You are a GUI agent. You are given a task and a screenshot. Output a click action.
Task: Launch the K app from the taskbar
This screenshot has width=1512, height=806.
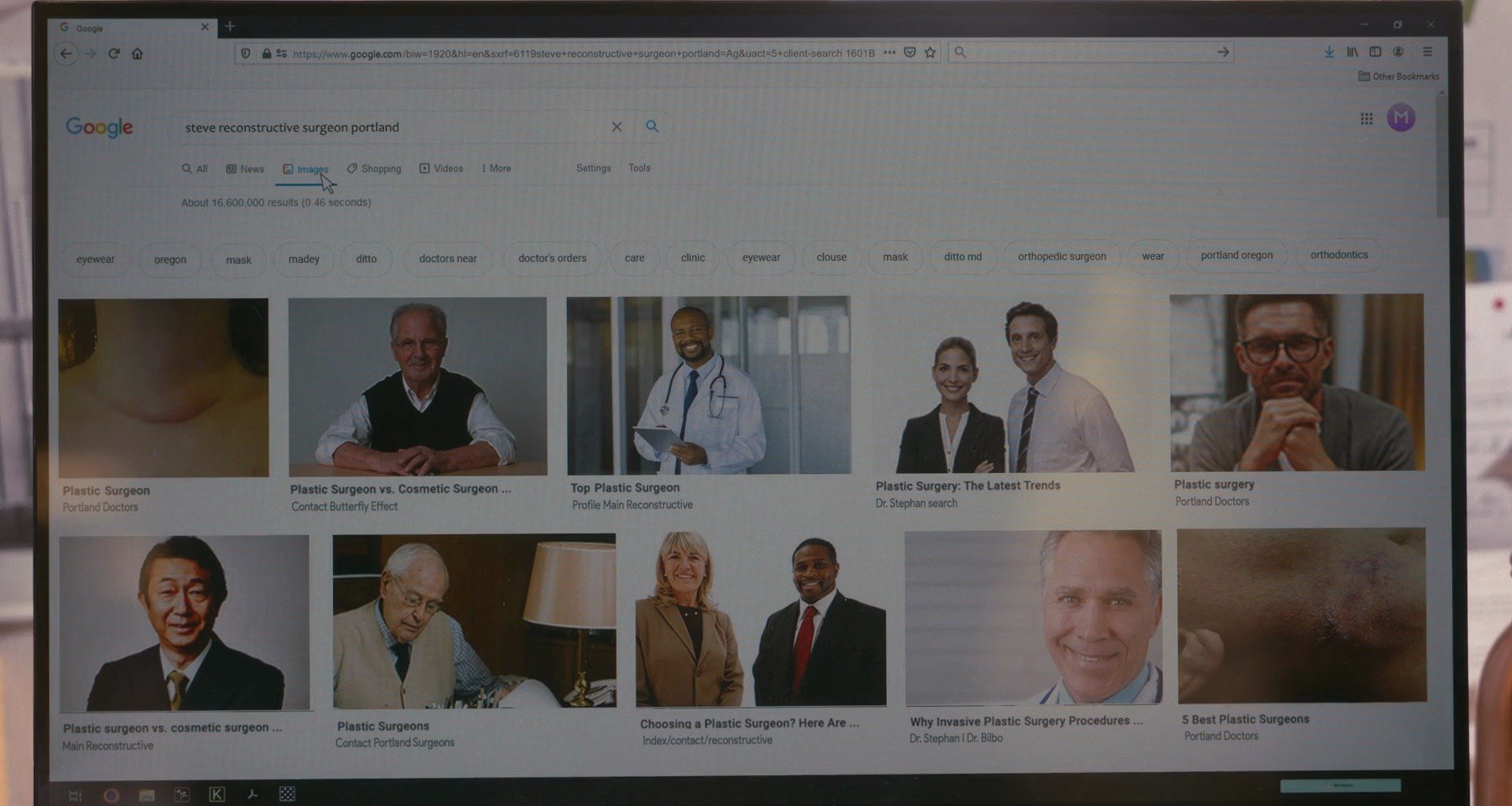[217, 794]
